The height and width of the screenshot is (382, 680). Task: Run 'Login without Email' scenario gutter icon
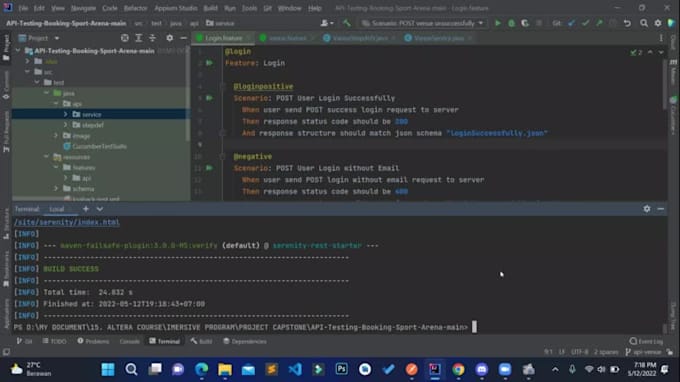[209, 168]
